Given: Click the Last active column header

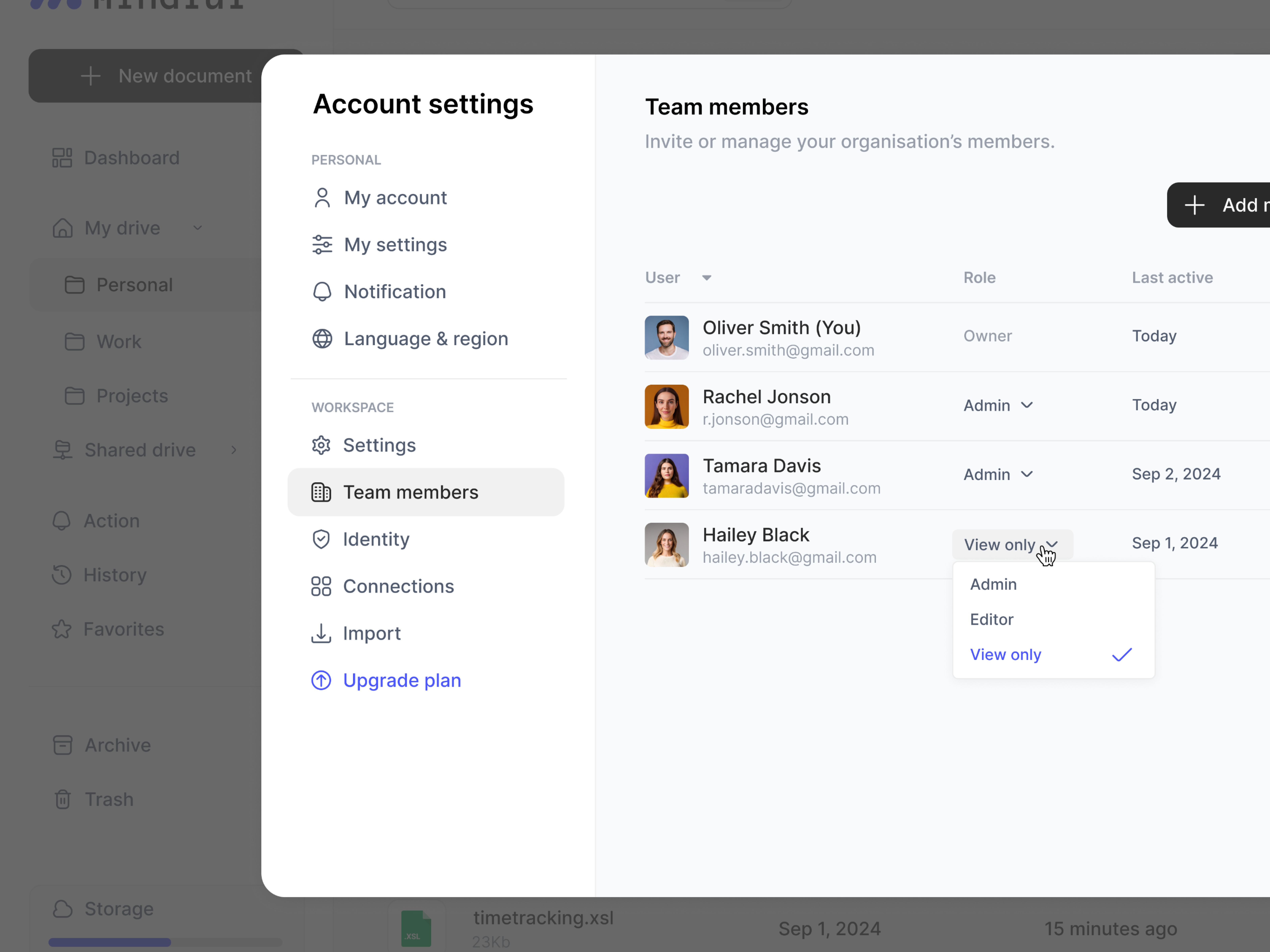Looking at the screenshot, I should [1172, 278].
